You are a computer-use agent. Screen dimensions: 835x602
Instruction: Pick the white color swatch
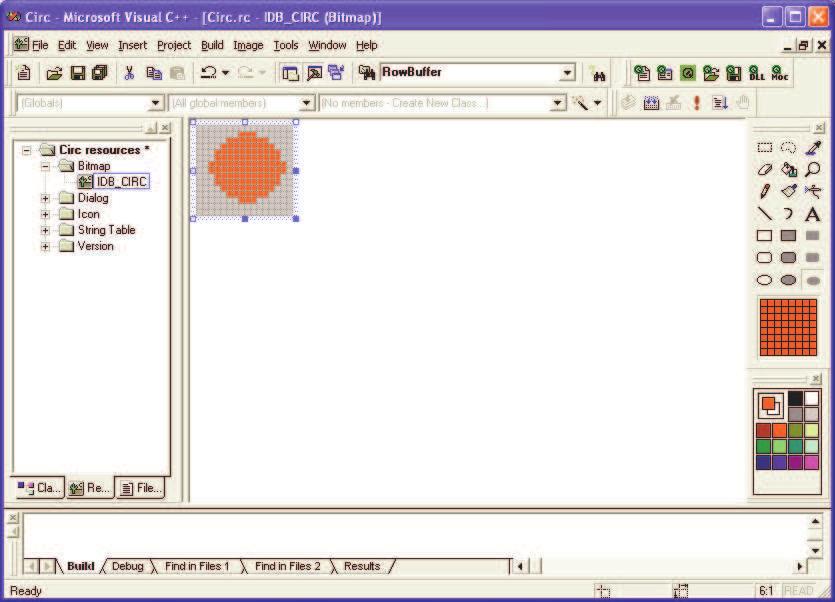coord(812,398)
